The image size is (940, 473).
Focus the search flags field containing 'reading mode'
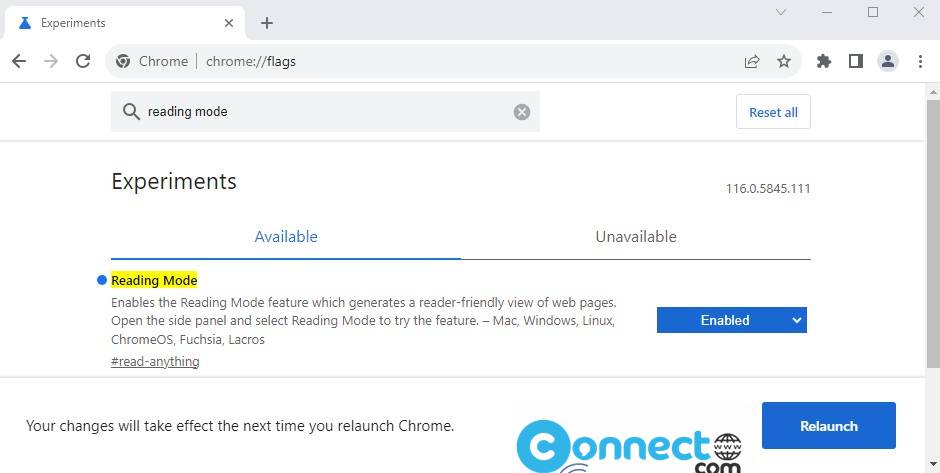[x=326, y=112]
